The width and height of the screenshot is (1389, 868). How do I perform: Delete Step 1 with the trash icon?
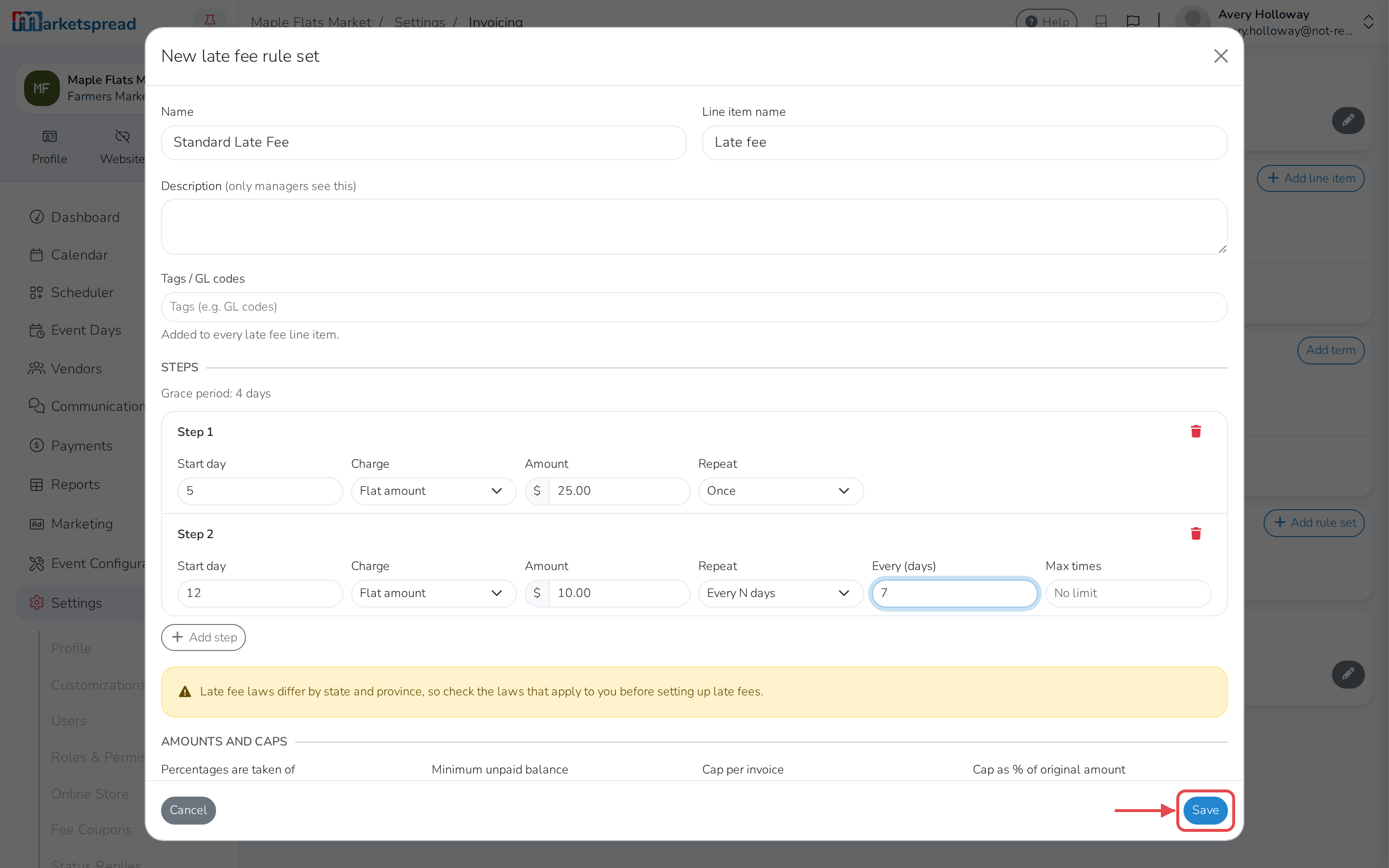pyautogui.click(x=1196, y=431)
